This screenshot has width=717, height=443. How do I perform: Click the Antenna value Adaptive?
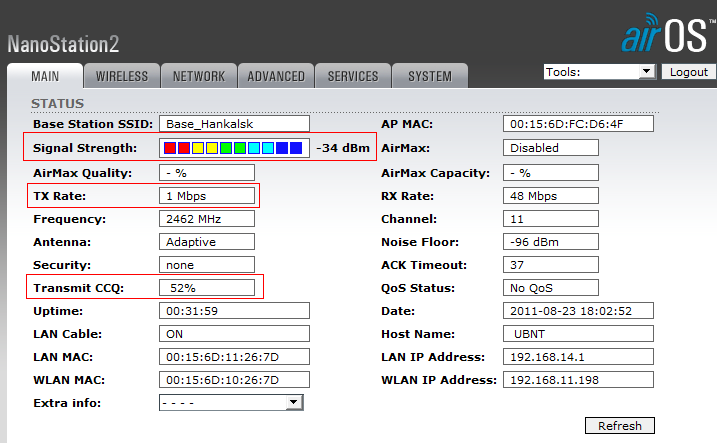point(207,241)
